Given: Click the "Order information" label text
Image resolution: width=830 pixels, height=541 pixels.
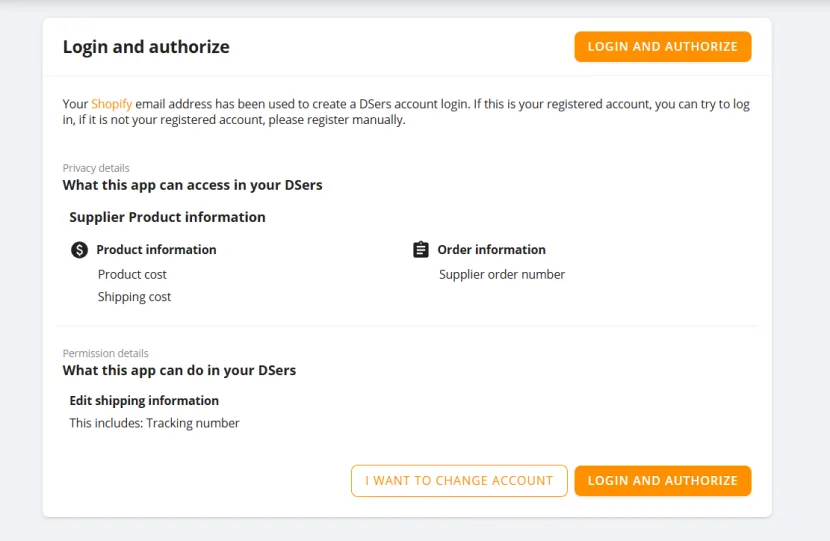Looking at the screenshot, I should 491,250.
